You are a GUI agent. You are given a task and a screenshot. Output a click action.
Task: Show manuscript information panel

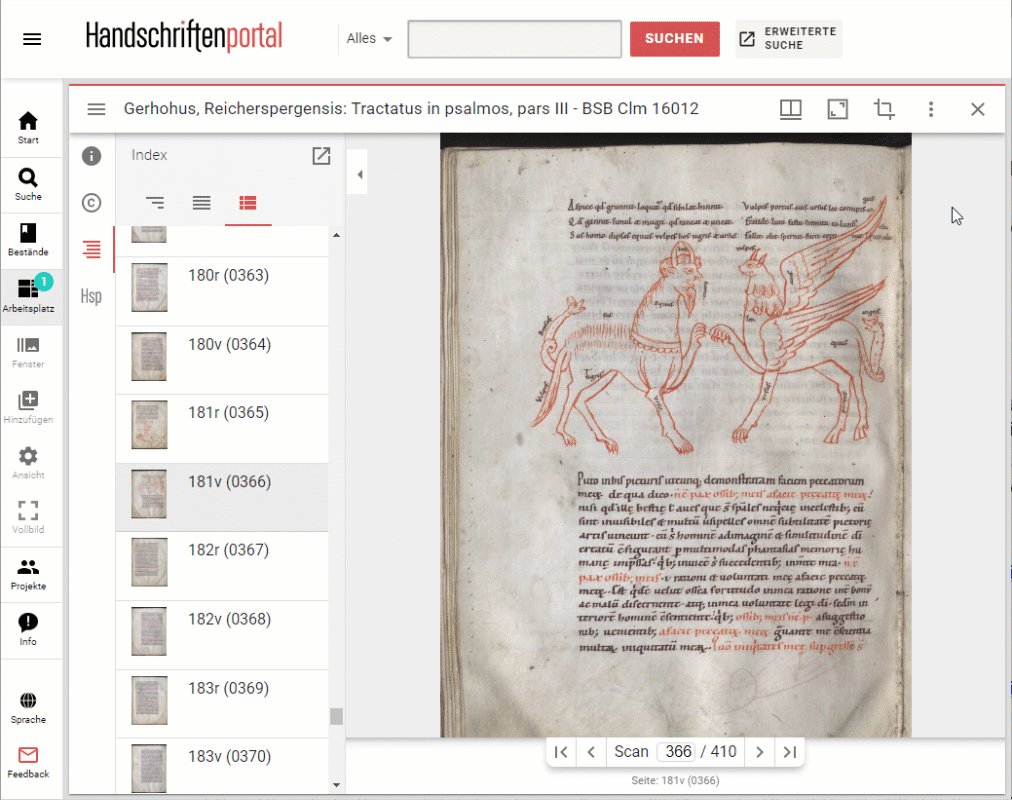click(x=92, y=156)
